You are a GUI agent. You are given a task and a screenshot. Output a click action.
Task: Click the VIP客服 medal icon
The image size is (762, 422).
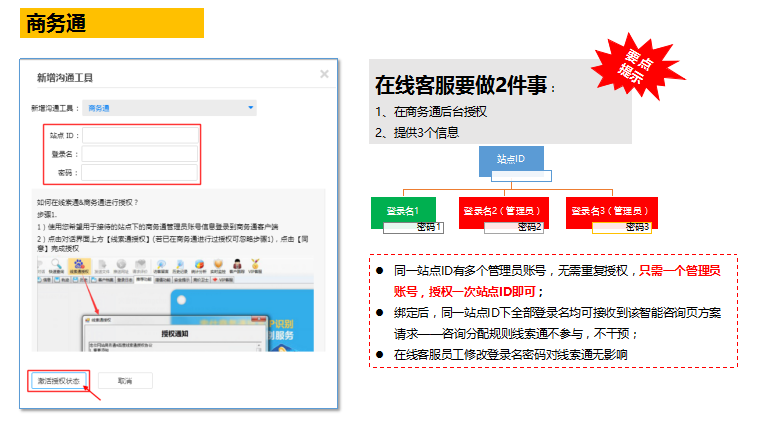coord(255,266)
